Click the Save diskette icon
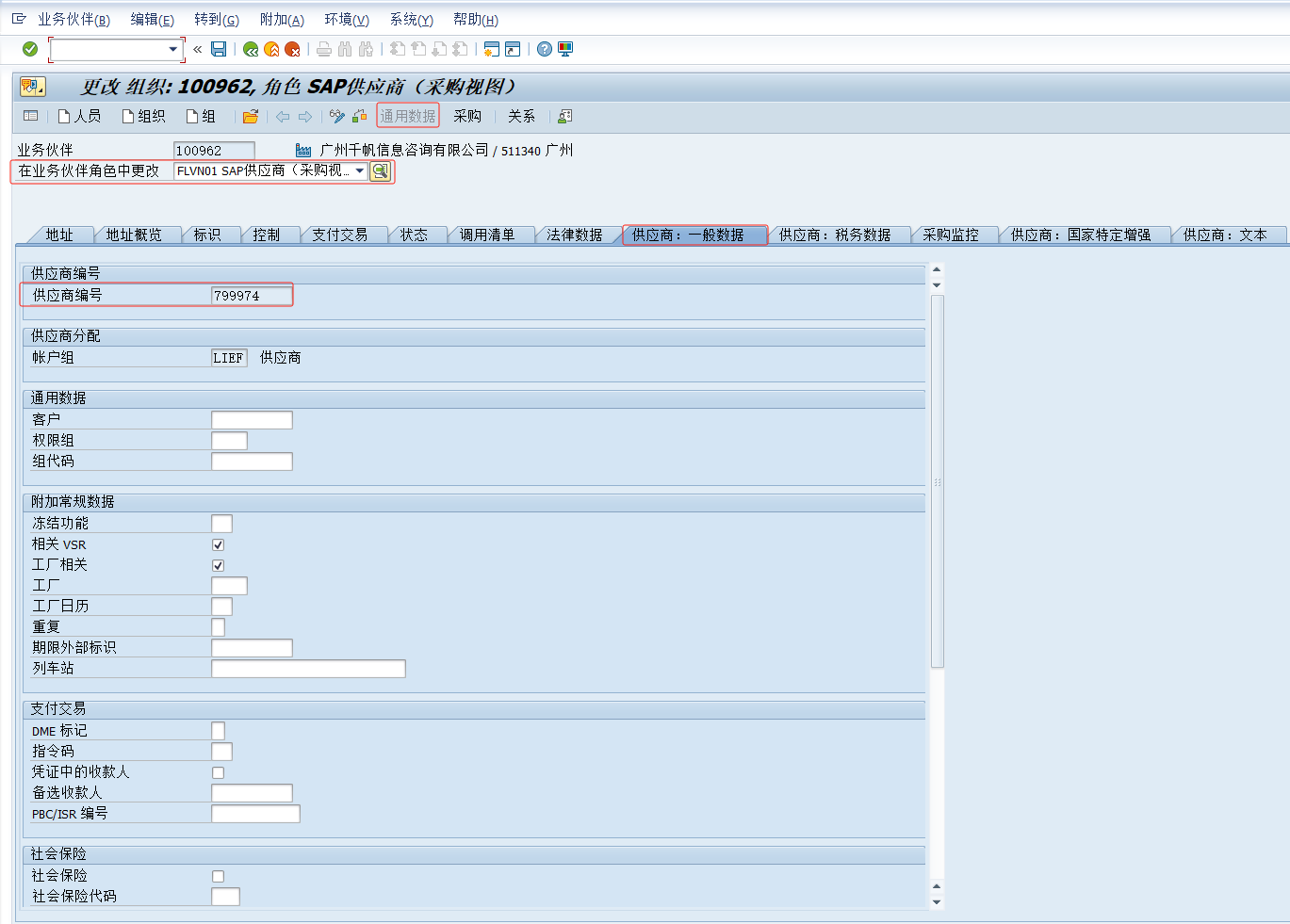 219,49
